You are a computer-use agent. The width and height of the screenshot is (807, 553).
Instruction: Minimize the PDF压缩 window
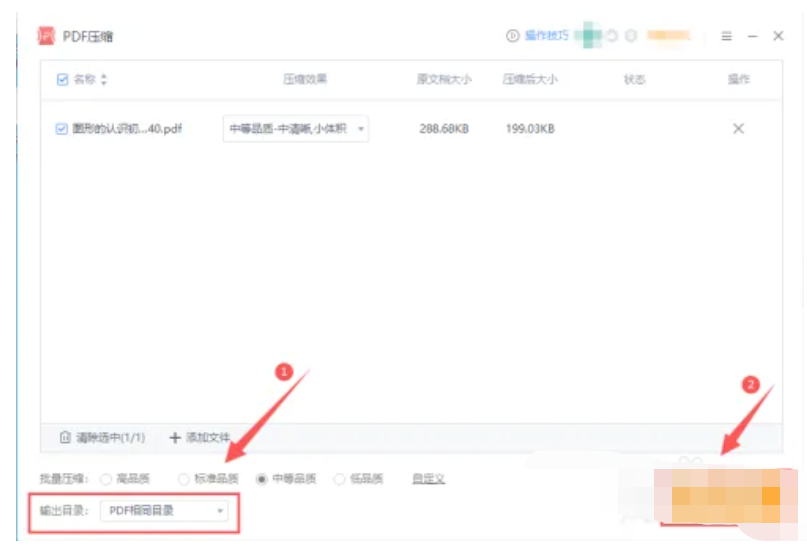752,36
